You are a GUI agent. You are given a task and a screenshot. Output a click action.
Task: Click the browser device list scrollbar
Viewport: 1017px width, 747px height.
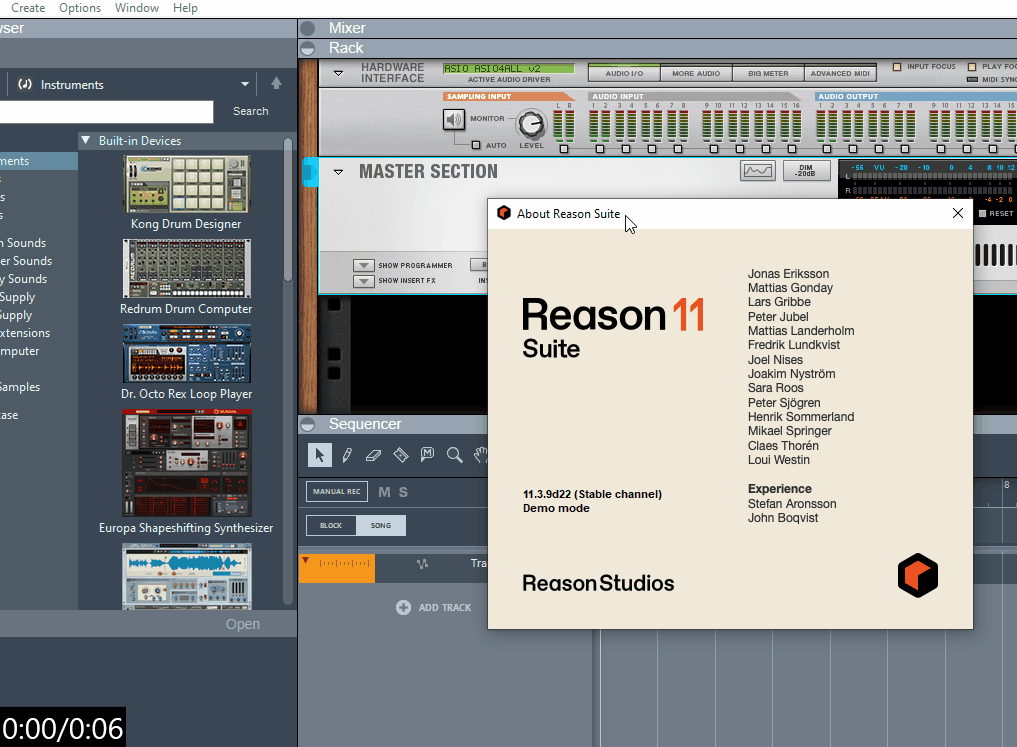point(288,209)
